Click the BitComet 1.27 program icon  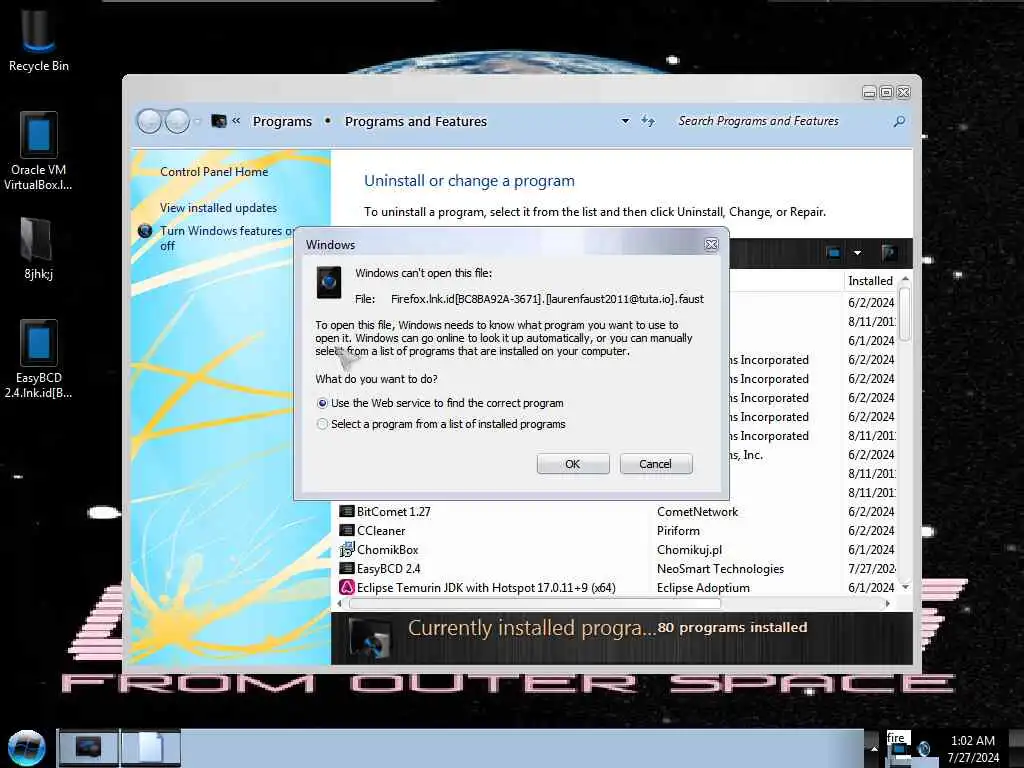[x=347, y=511]
